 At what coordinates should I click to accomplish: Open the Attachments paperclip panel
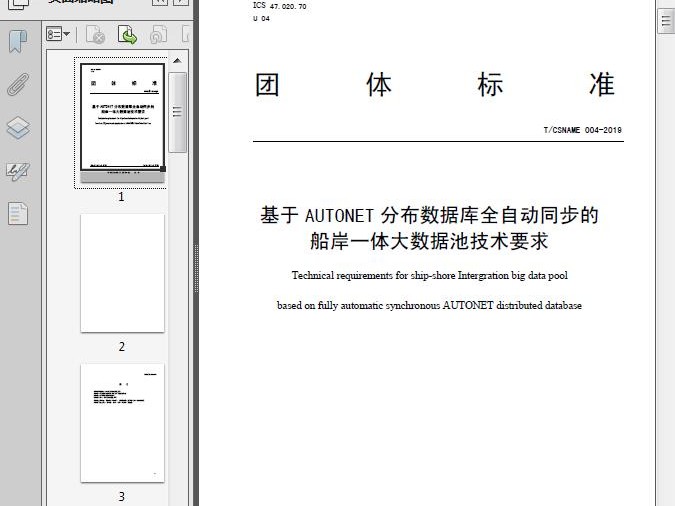click(18, 84)
